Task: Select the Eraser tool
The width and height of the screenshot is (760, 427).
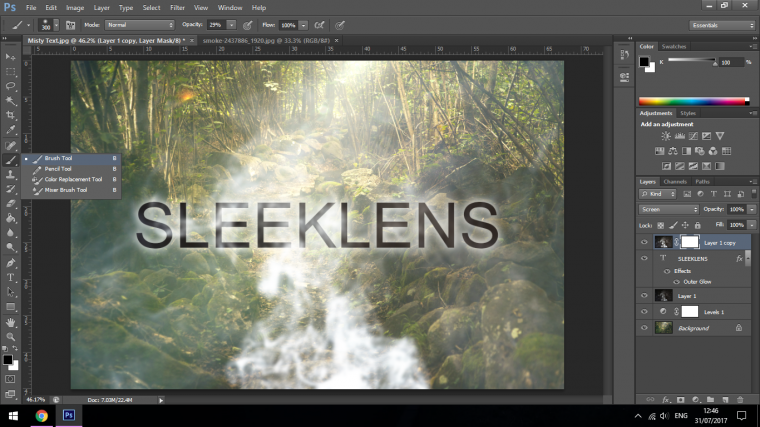Action: 10,204
